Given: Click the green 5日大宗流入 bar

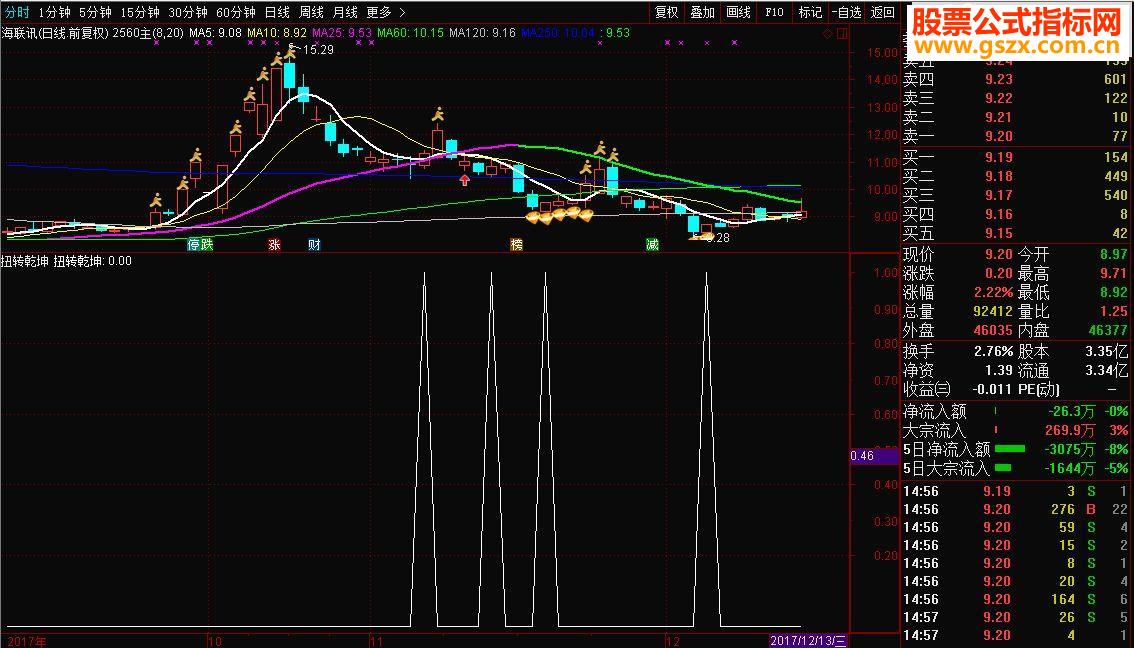Looking at the screenshot, I should [x=1003, y=468].
